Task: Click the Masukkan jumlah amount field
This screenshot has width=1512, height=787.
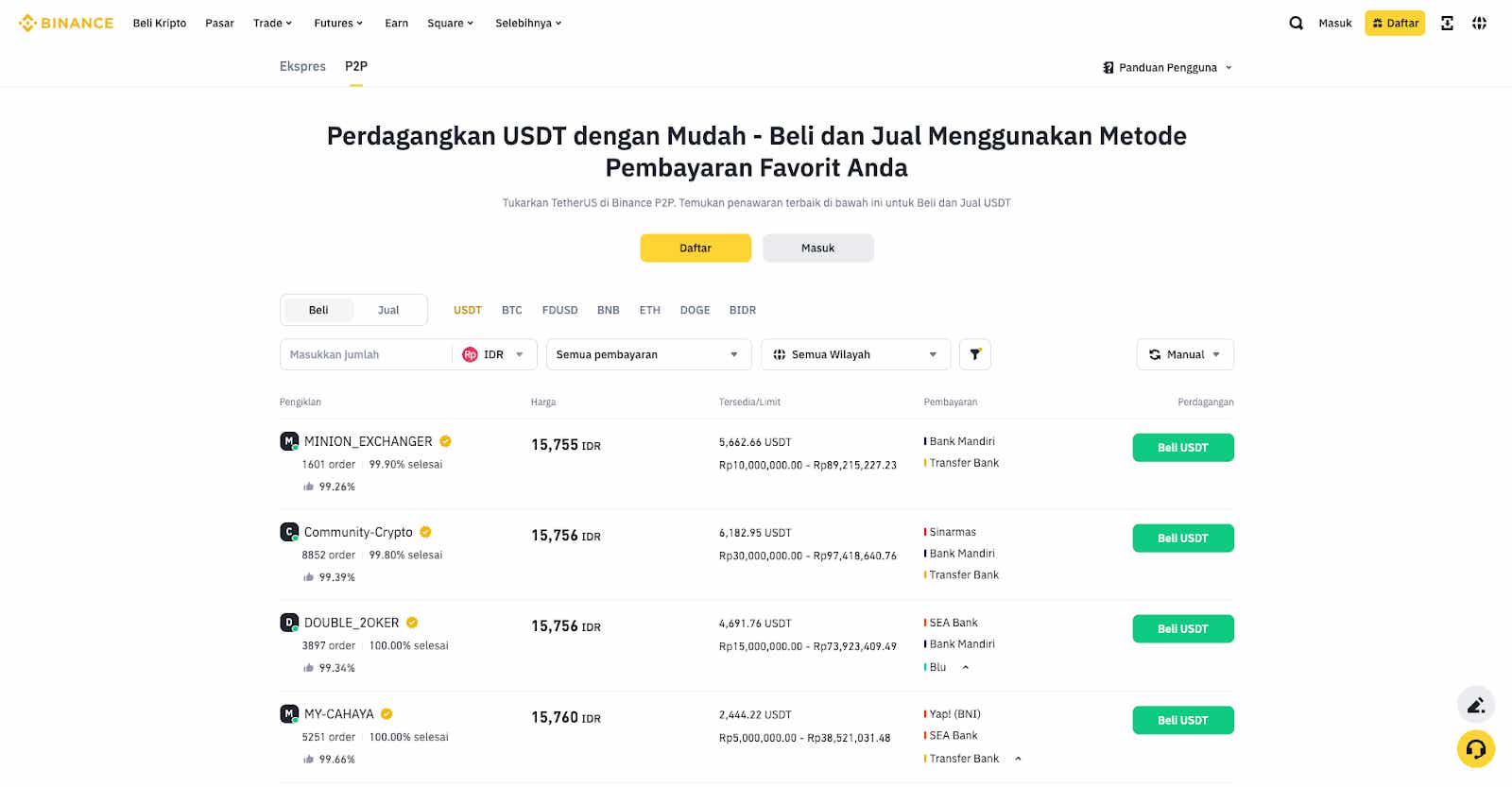Action: 366,354
